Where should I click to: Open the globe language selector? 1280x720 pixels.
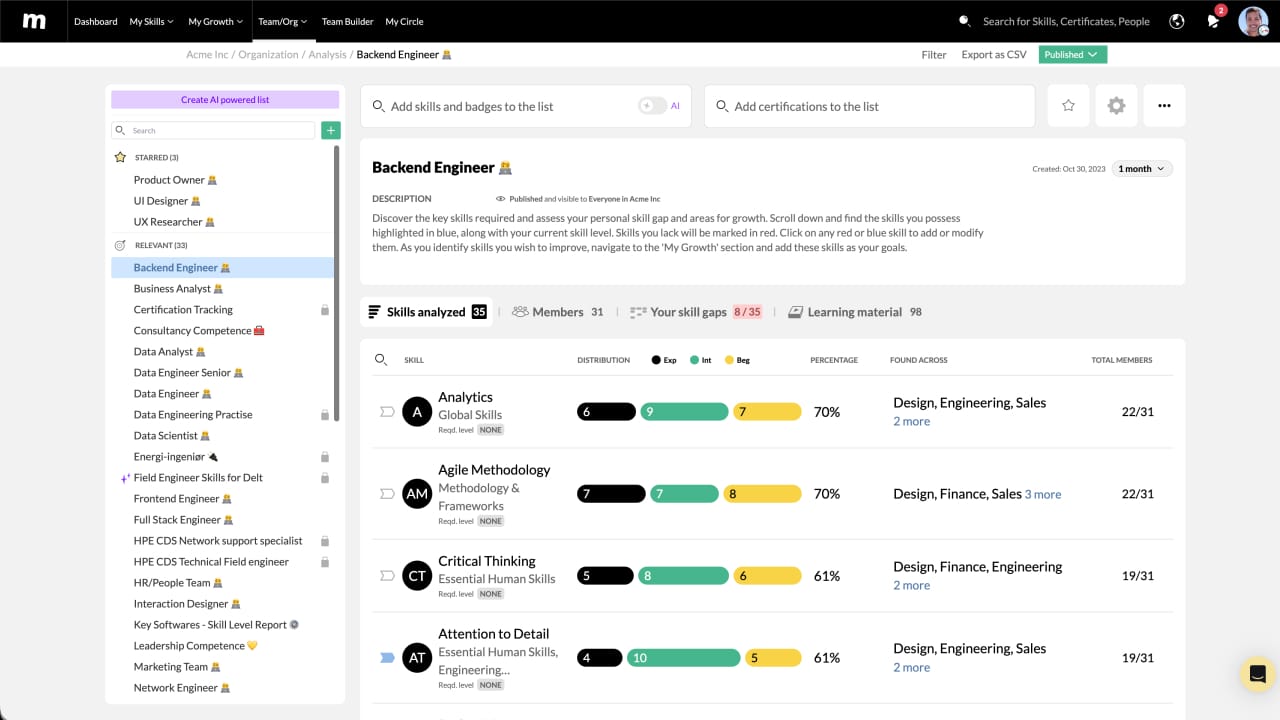(x=1177, y=21)
